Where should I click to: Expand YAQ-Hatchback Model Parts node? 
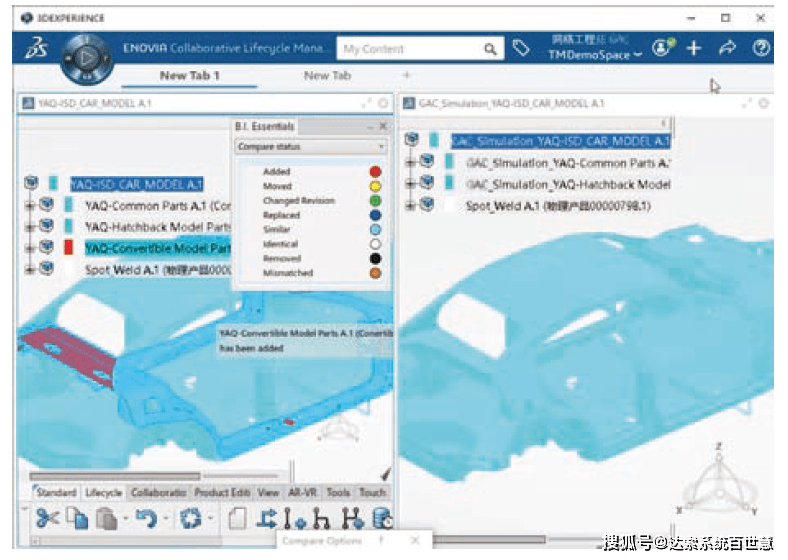click(x=30, y=227)
